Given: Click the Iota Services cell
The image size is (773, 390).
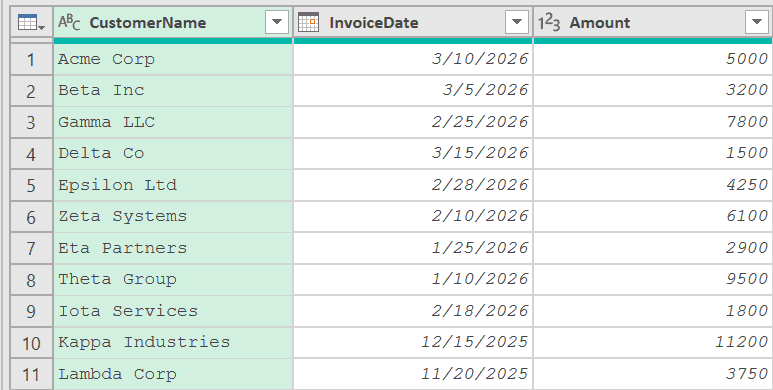Looking at the screenshot, I should click(x=173, y=312).
